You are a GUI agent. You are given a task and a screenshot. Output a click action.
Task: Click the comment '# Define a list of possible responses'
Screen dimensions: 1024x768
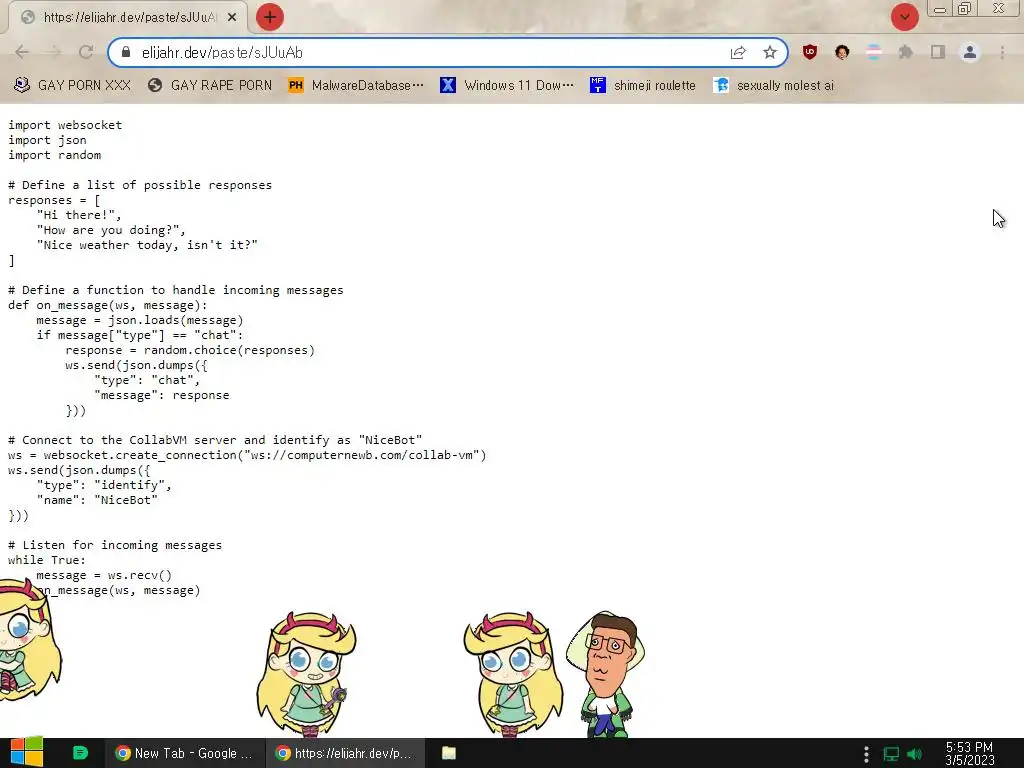pos(140,185)
